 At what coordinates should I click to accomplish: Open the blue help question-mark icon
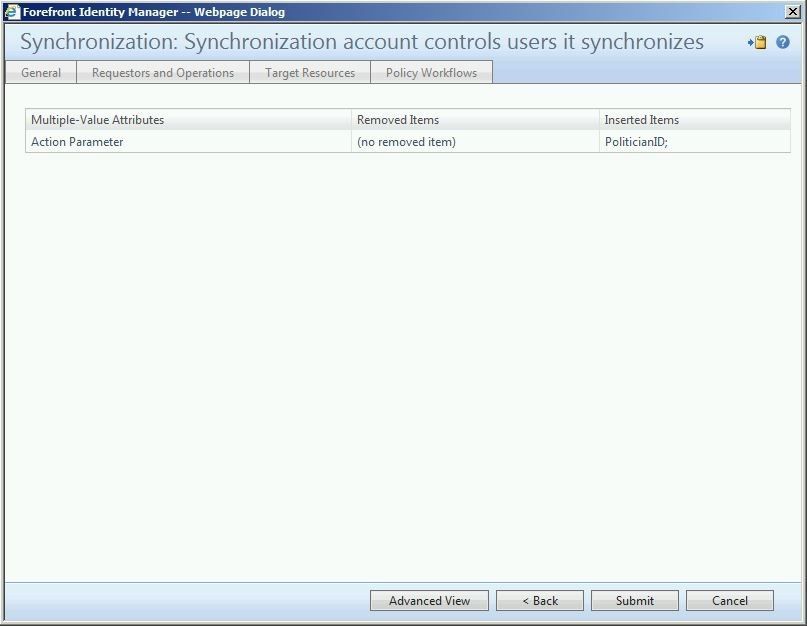tap(783, 42)
